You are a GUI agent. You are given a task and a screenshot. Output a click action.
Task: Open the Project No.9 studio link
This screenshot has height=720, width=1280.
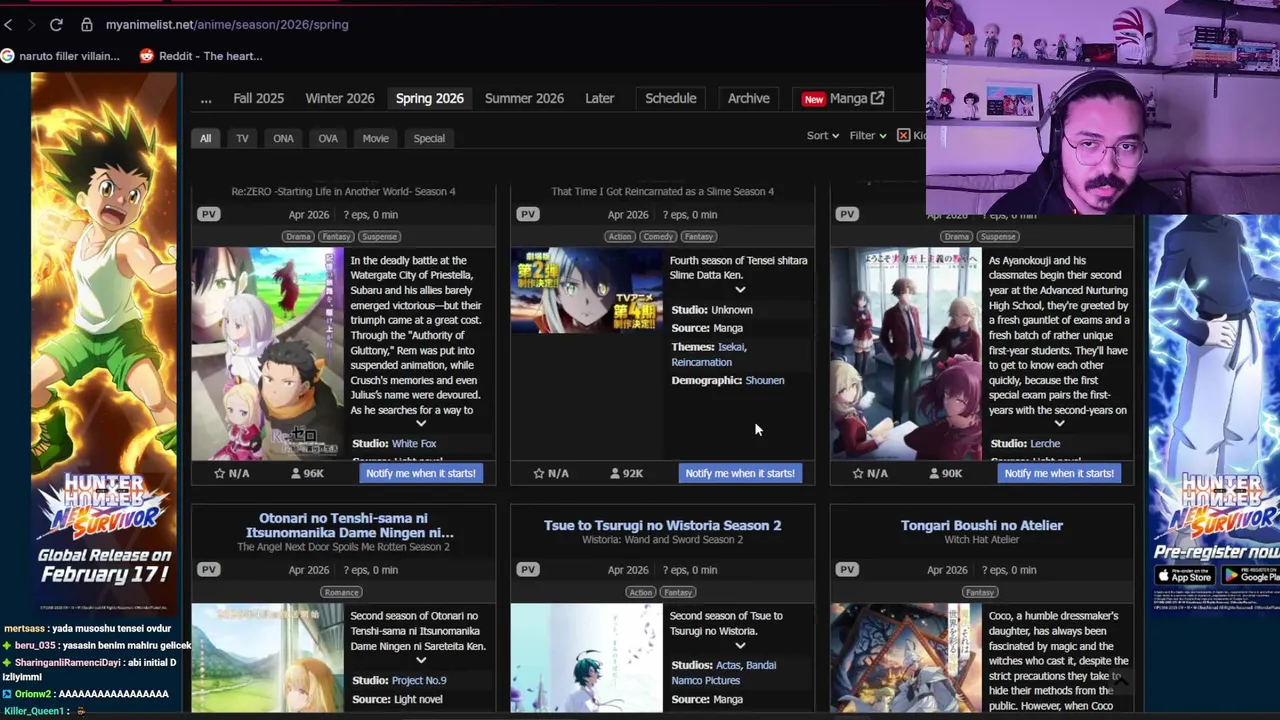tap(419, 680)
